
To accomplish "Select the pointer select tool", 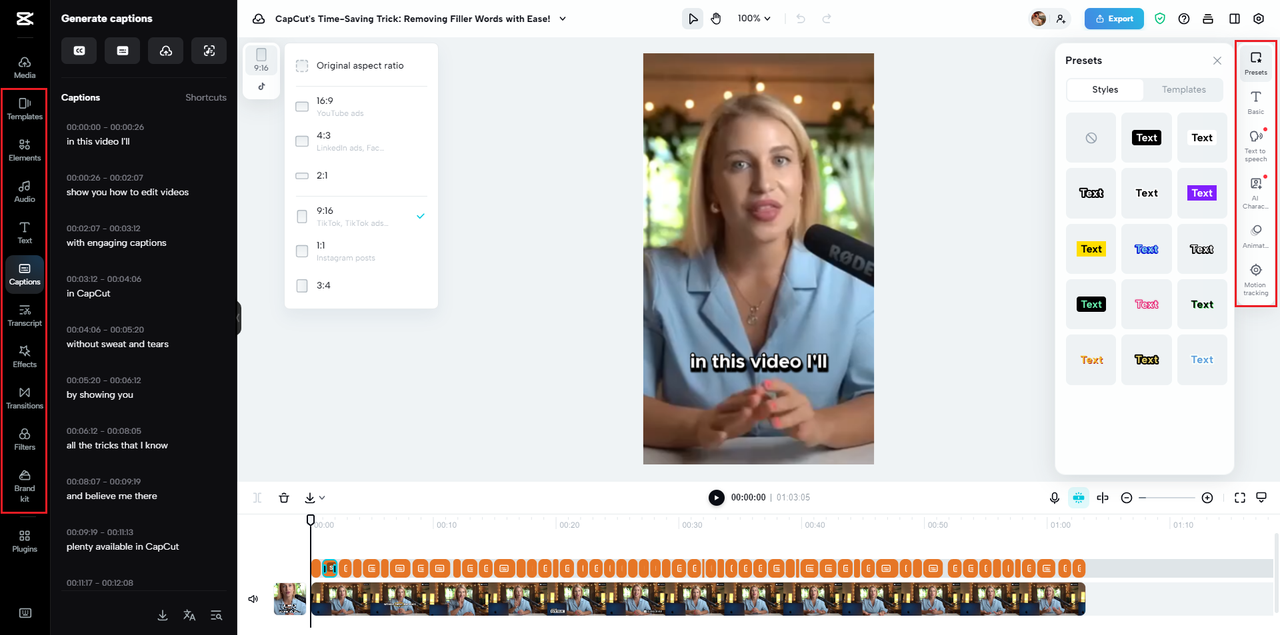I will coord(692,18).
